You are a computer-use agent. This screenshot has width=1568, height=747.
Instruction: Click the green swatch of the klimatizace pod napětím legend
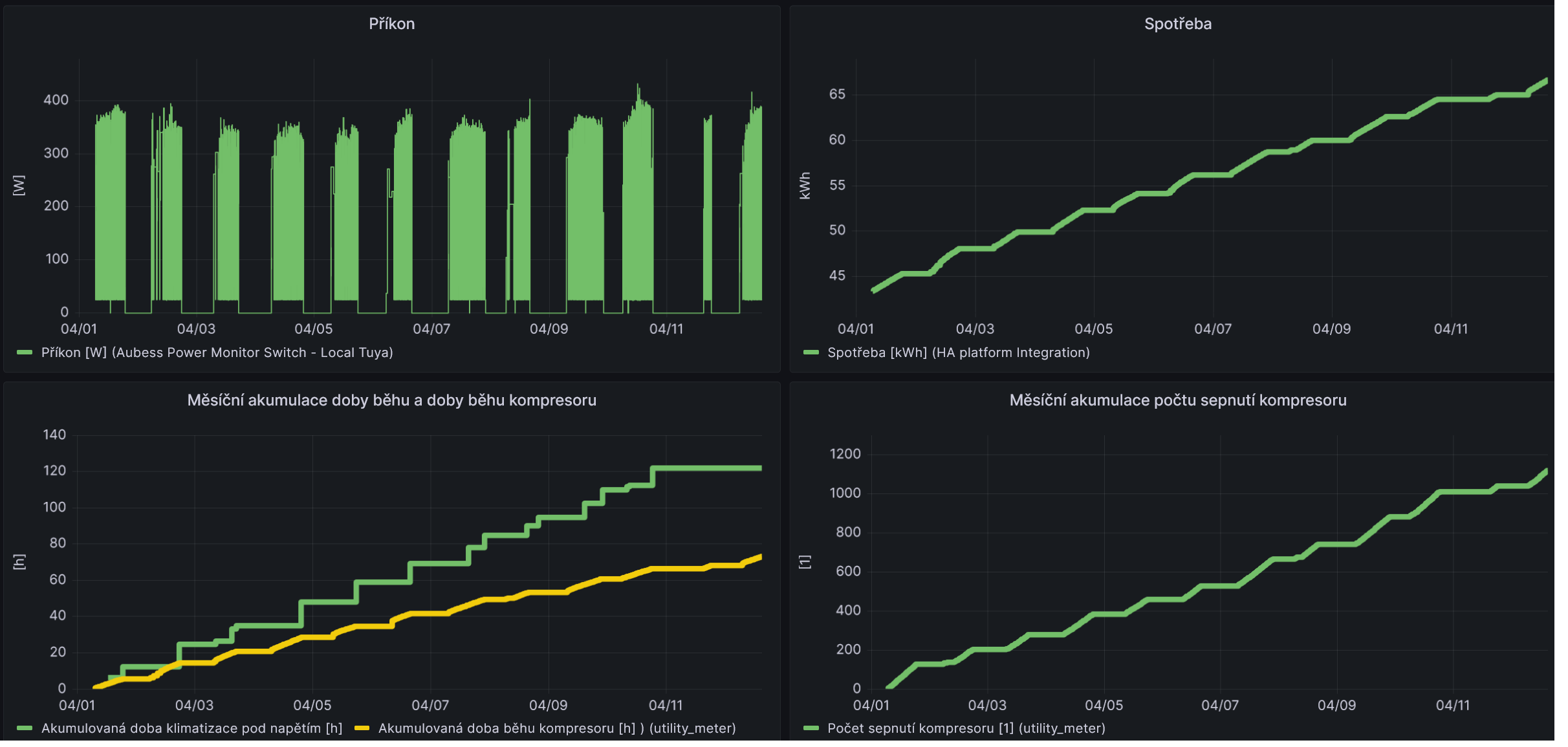coord(25,728)
